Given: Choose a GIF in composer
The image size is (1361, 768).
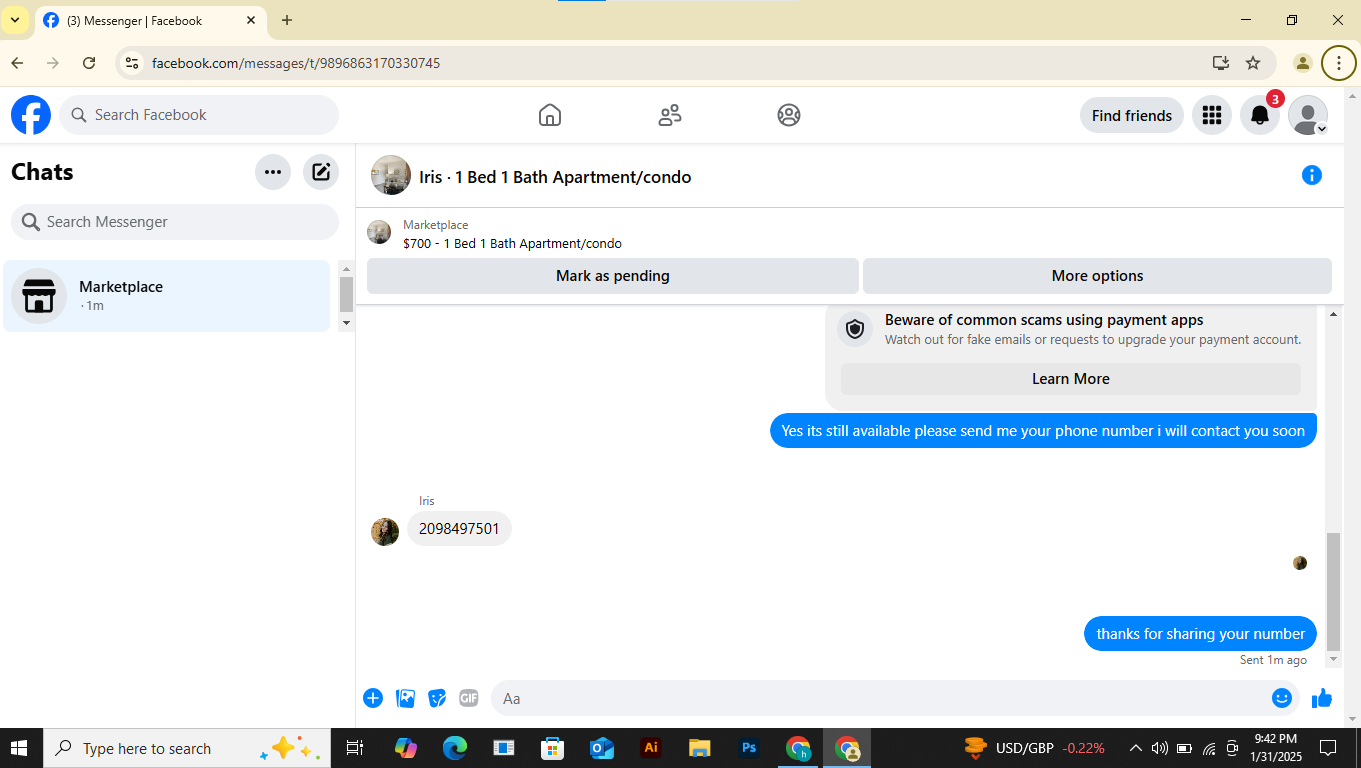Looking at the screenshot, I should (469, 698).
